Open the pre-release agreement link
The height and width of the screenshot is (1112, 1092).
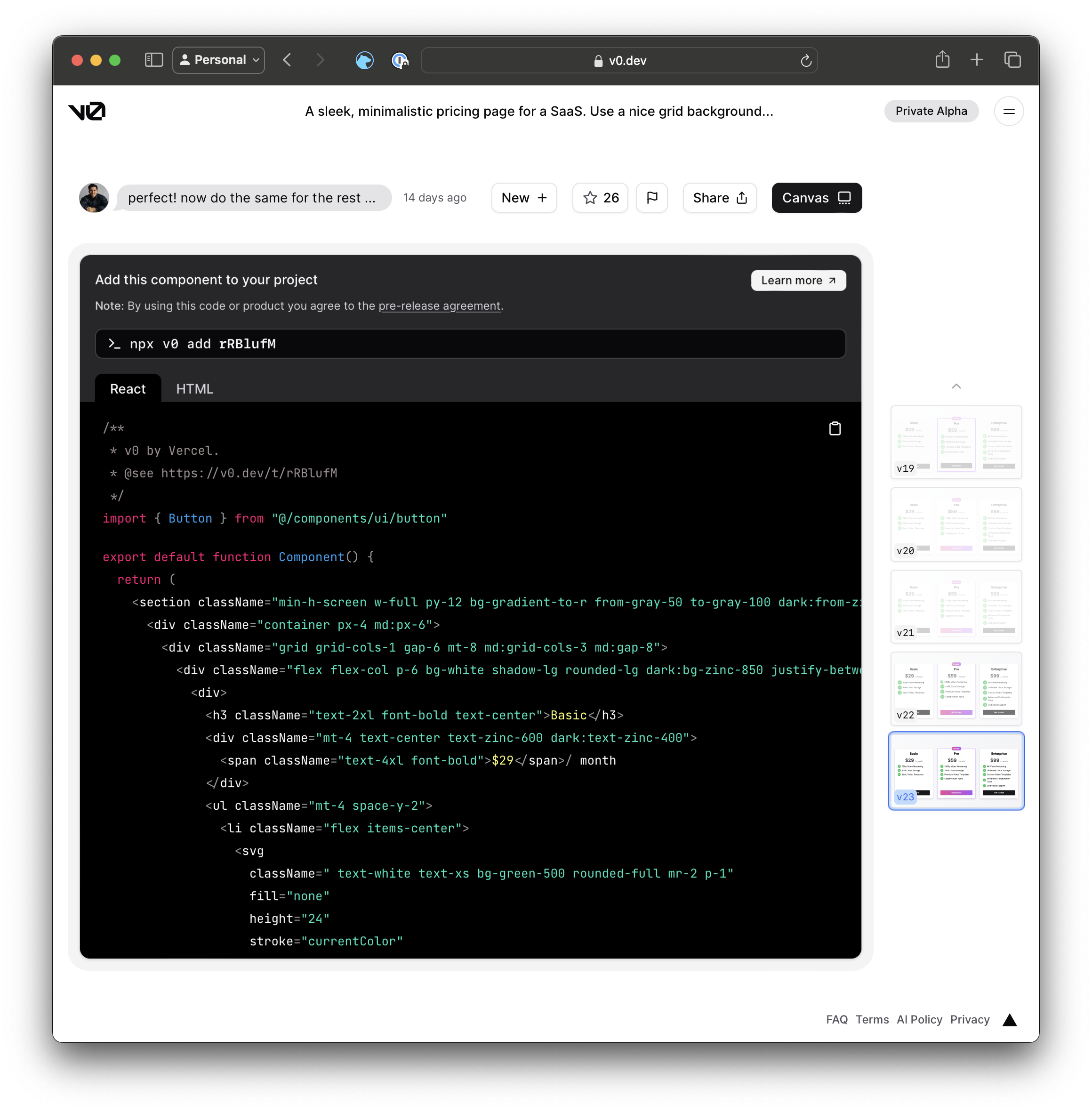(439, 306)
